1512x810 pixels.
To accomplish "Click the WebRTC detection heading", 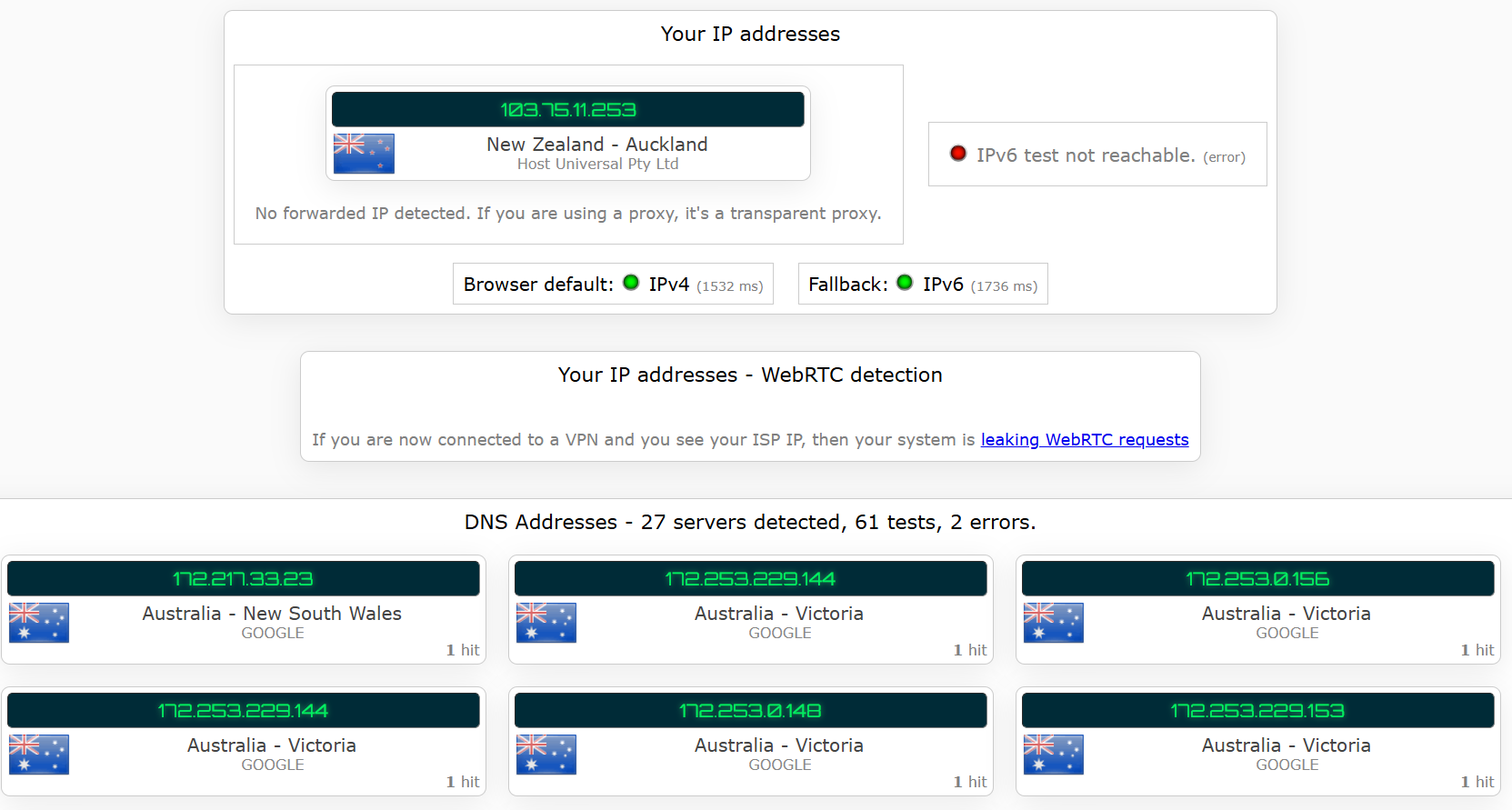I will 750,375.
